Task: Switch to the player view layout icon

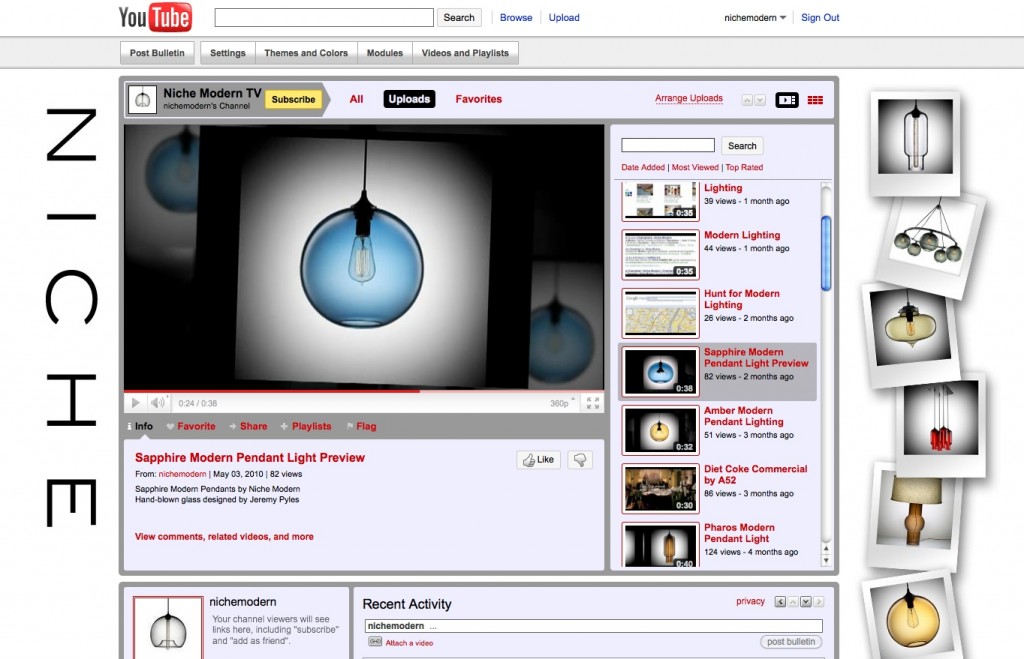Action: pyautogui.click(x=787, y=100)
